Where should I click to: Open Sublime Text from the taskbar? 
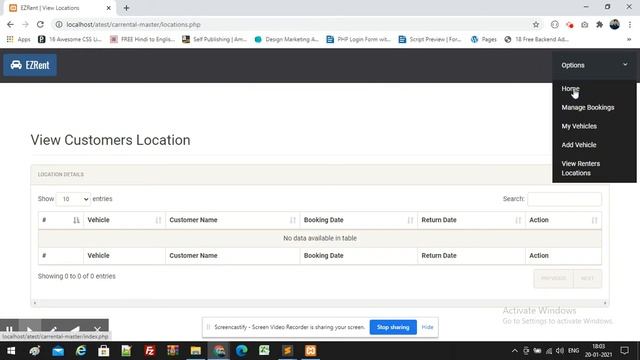(x=287, y=351)
